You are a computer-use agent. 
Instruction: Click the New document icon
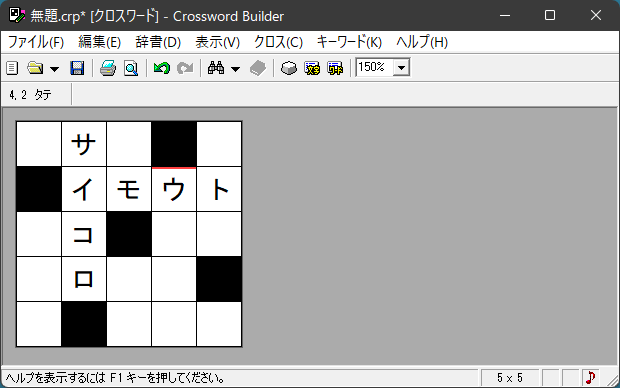12,68
